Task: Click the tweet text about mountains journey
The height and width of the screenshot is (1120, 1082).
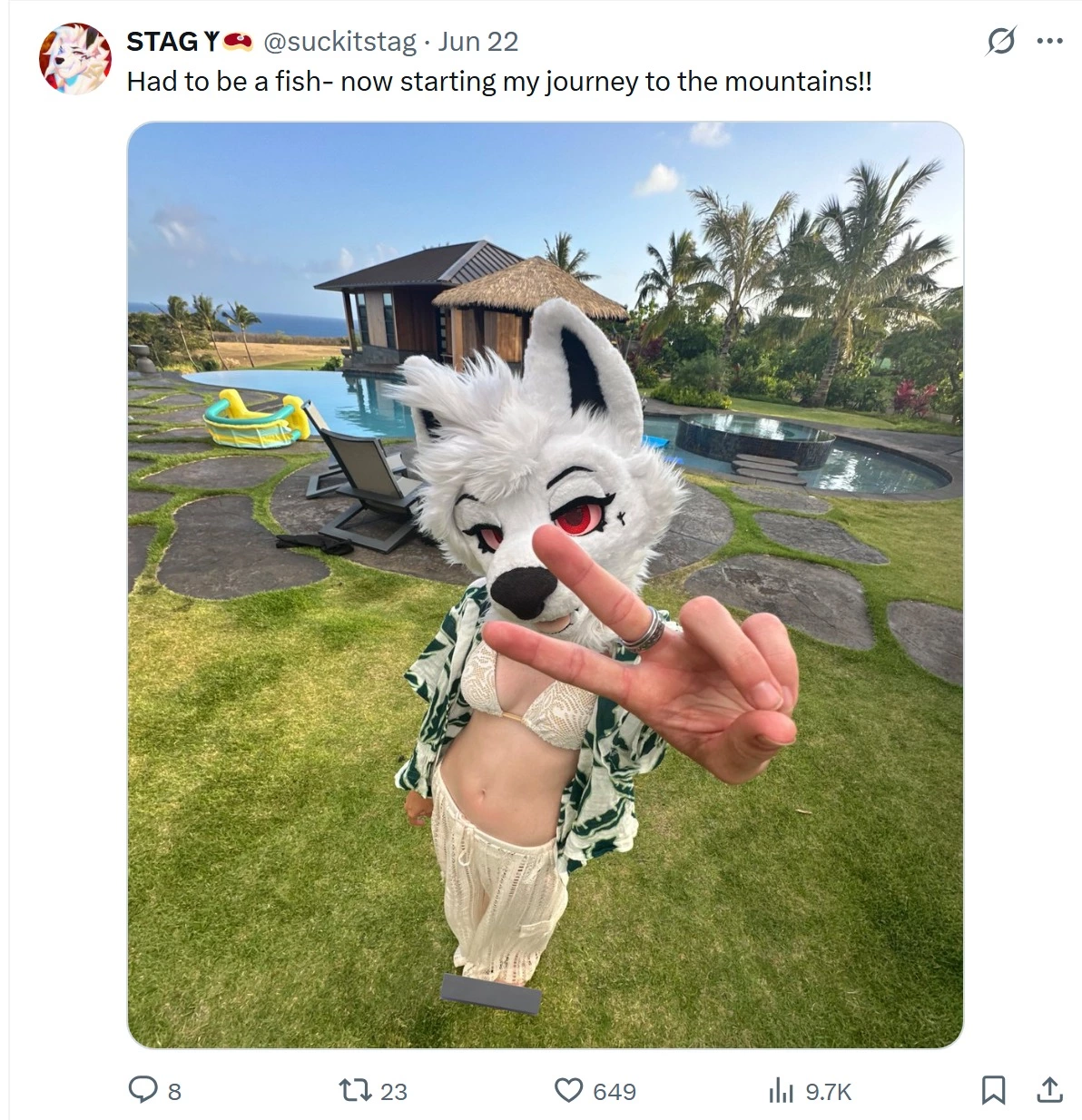Action: coord(499,82)
